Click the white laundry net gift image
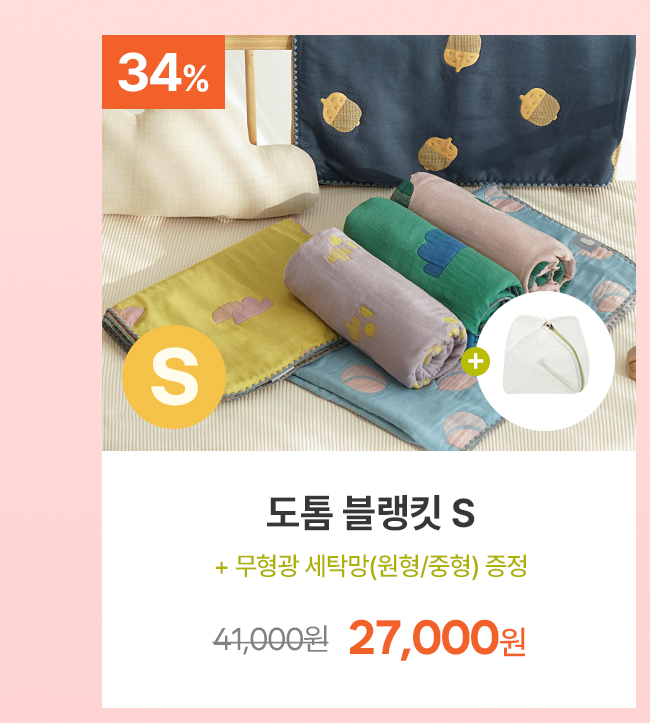 [x=546, y=361]
